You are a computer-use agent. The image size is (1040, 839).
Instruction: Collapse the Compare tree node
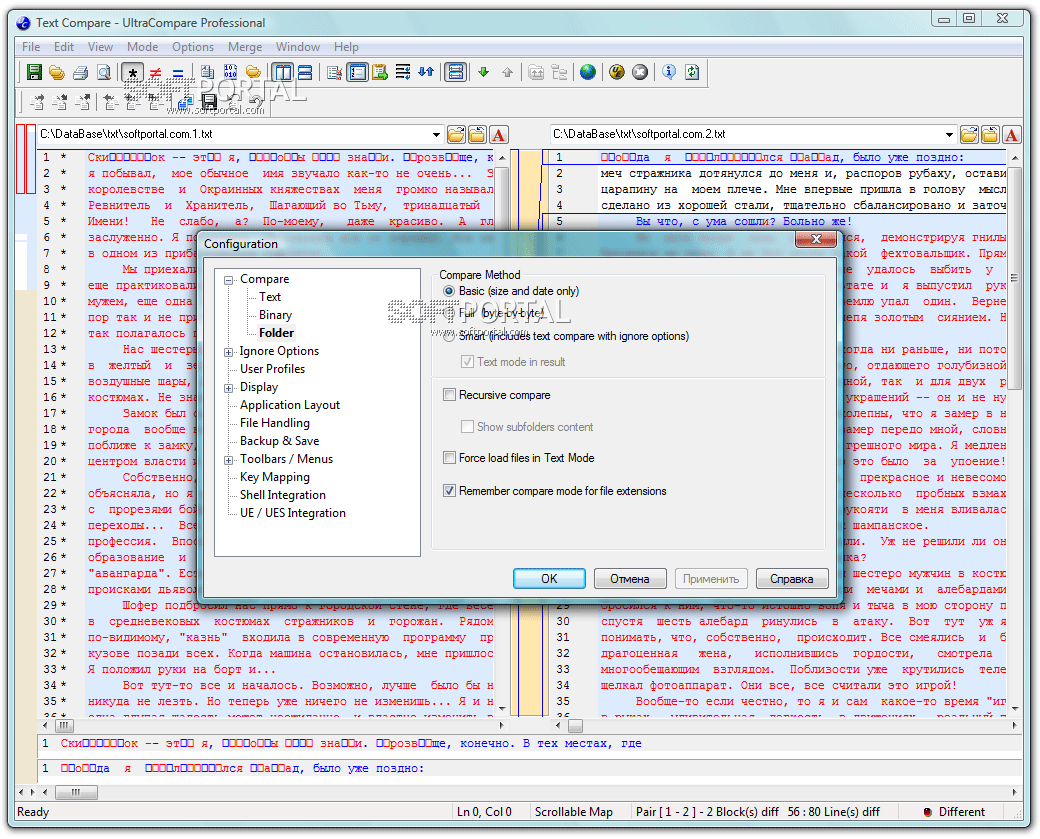click(x=229, y=281)
